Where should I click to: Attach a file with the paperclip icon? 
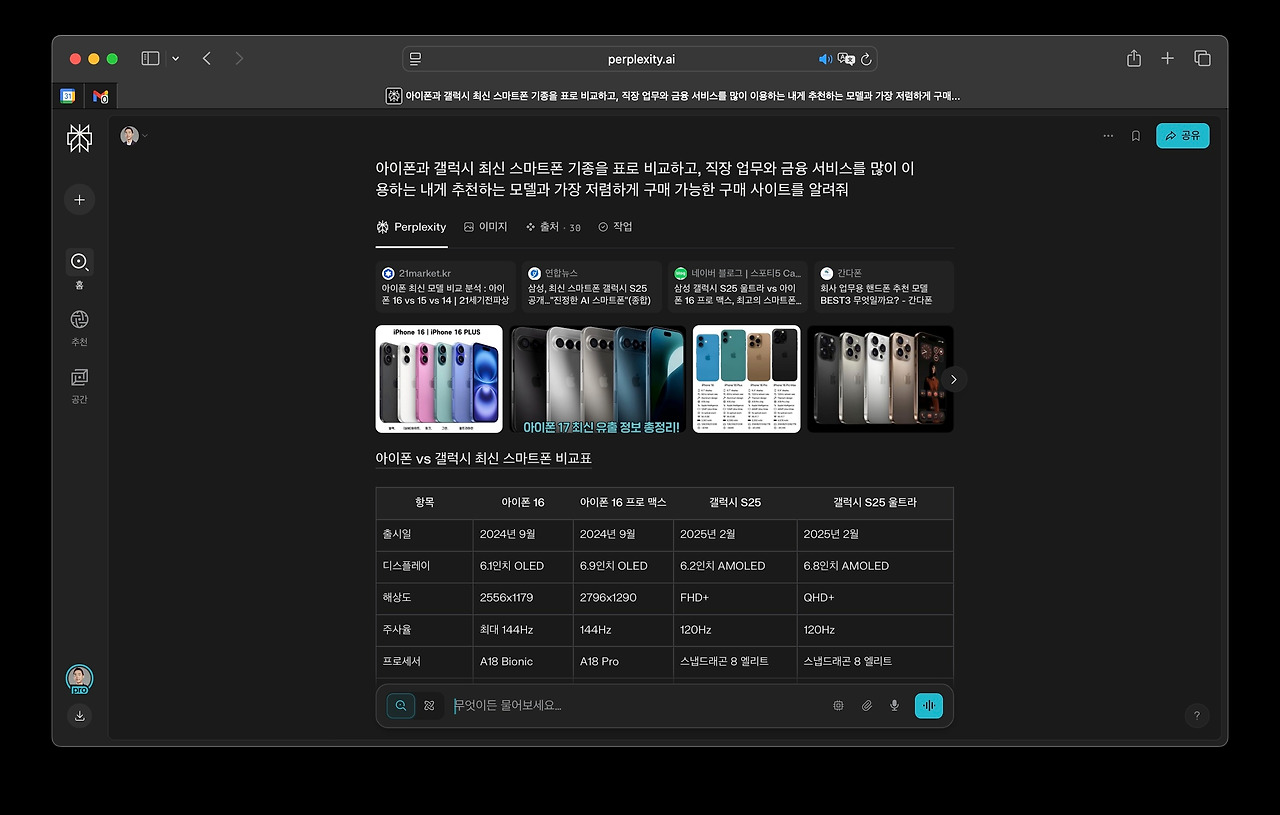click(x=867, y=705)
